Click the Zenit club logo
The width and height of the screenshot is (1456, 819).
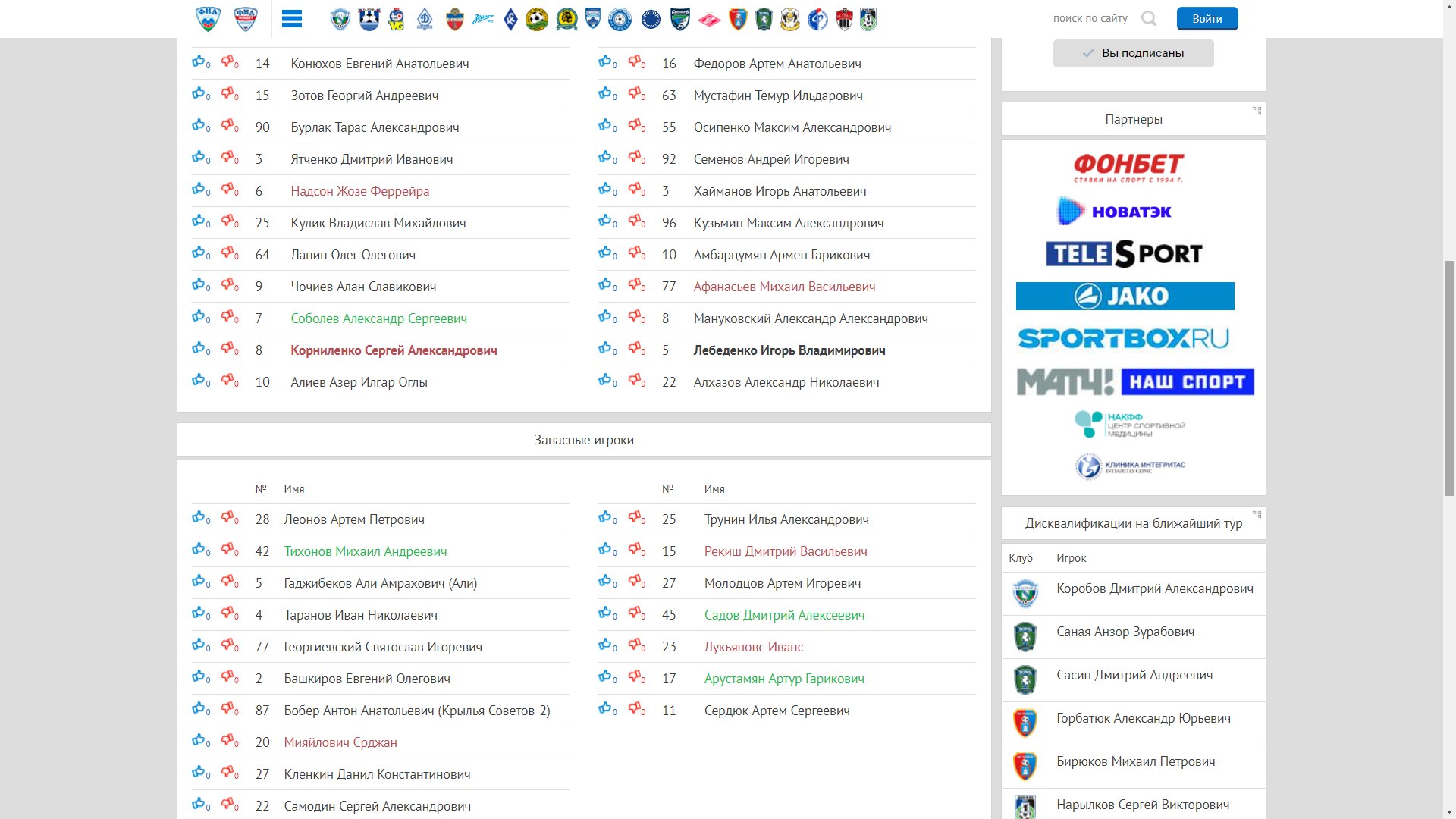(x=482, y=19)
